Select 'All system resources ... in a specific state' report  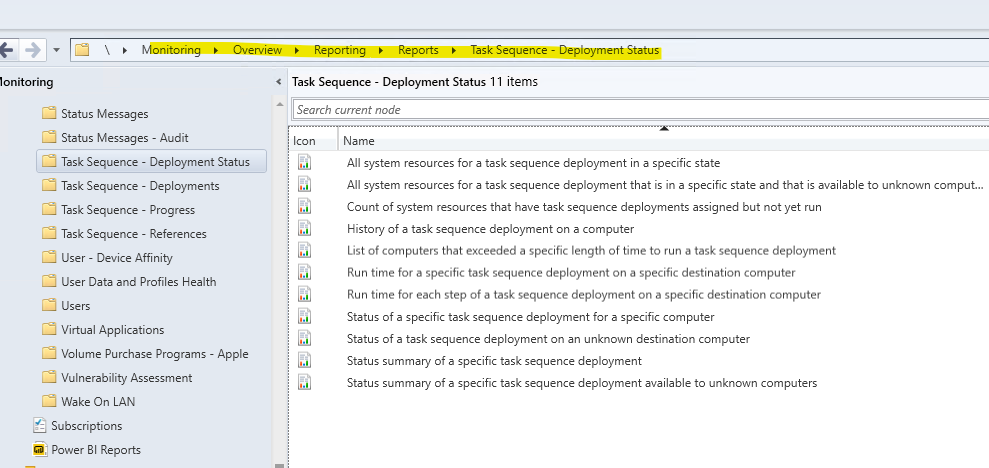point(533,163)
